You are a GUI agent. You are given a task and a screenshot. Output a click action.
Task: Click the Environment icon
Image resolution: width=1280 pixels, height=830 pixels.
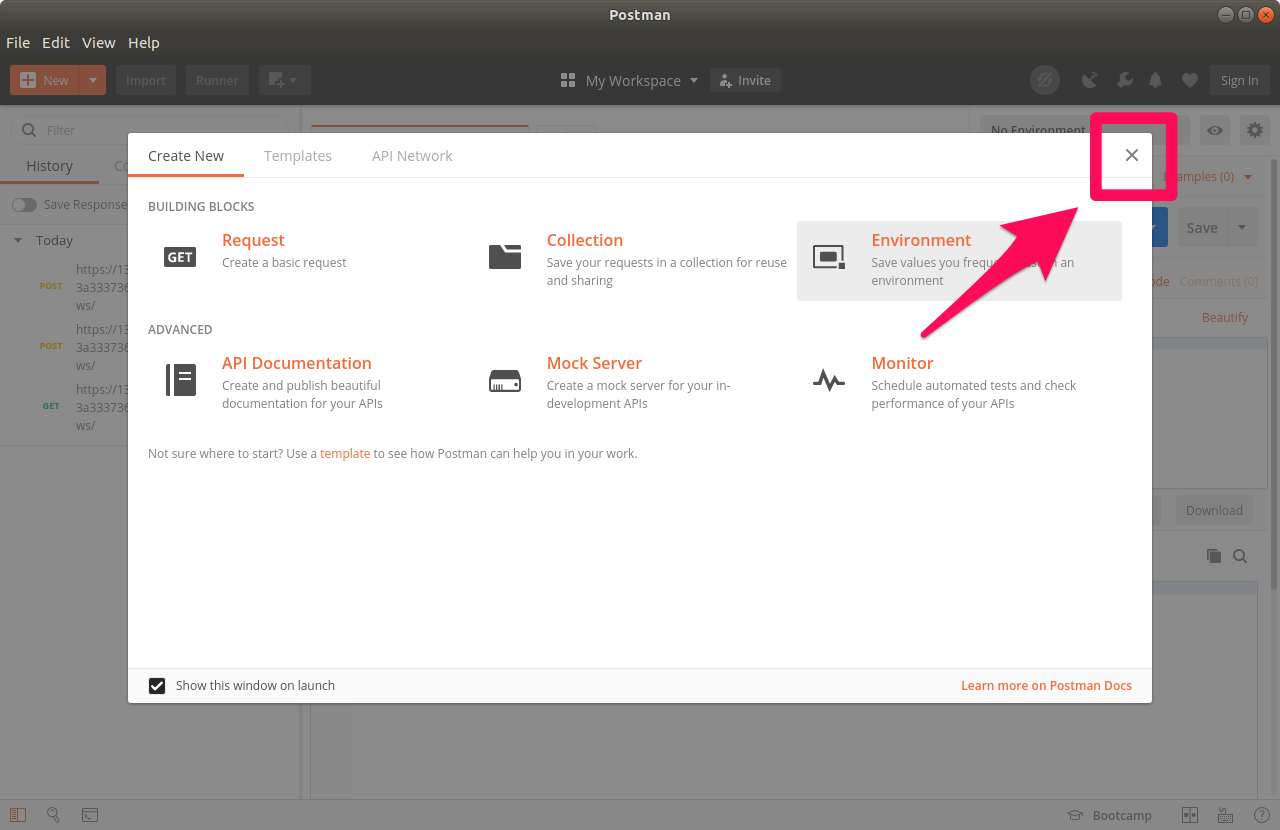coord(829,257)
